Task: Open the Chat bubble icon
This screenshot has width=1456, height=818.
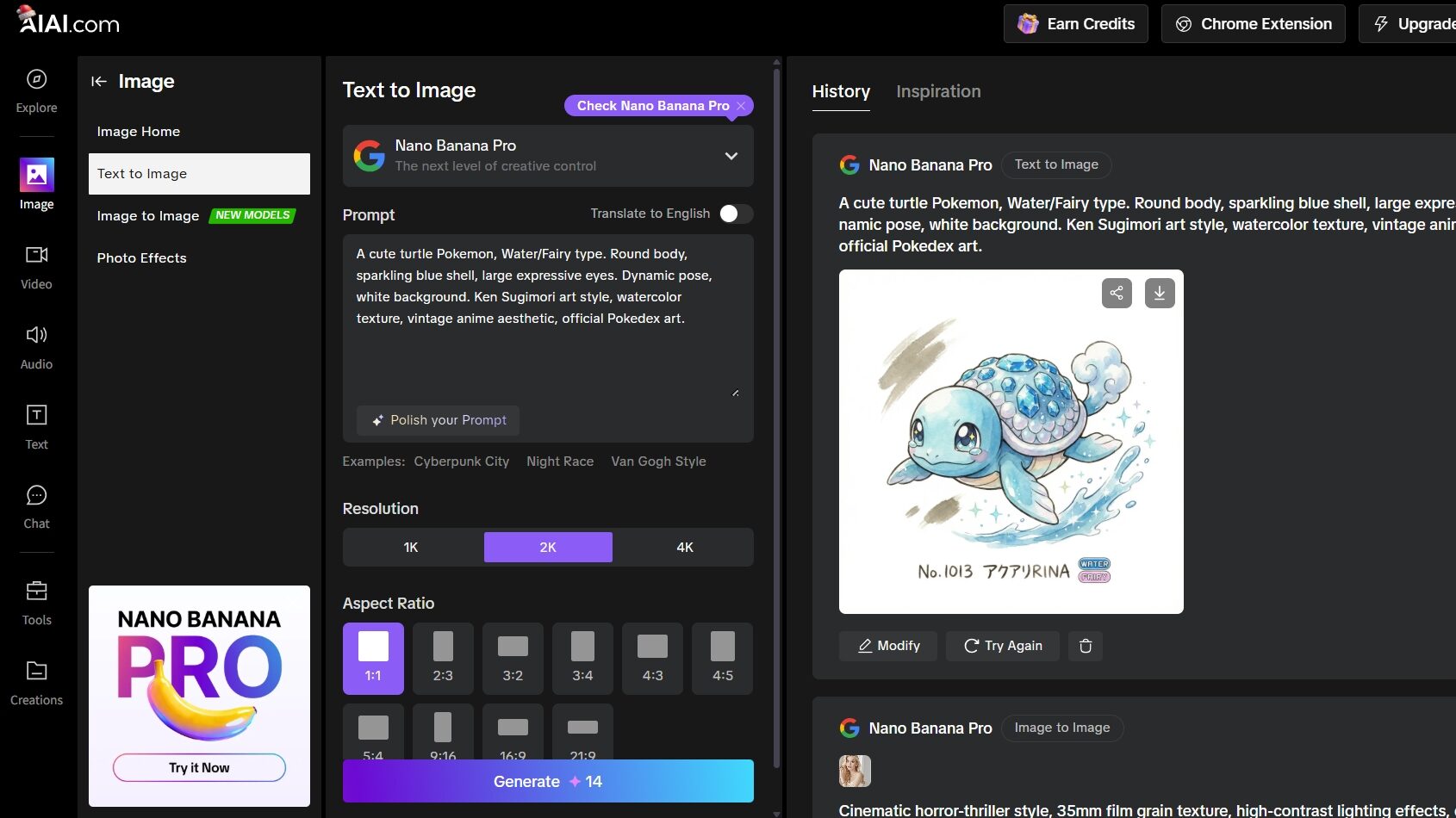Action: [36, 495]
